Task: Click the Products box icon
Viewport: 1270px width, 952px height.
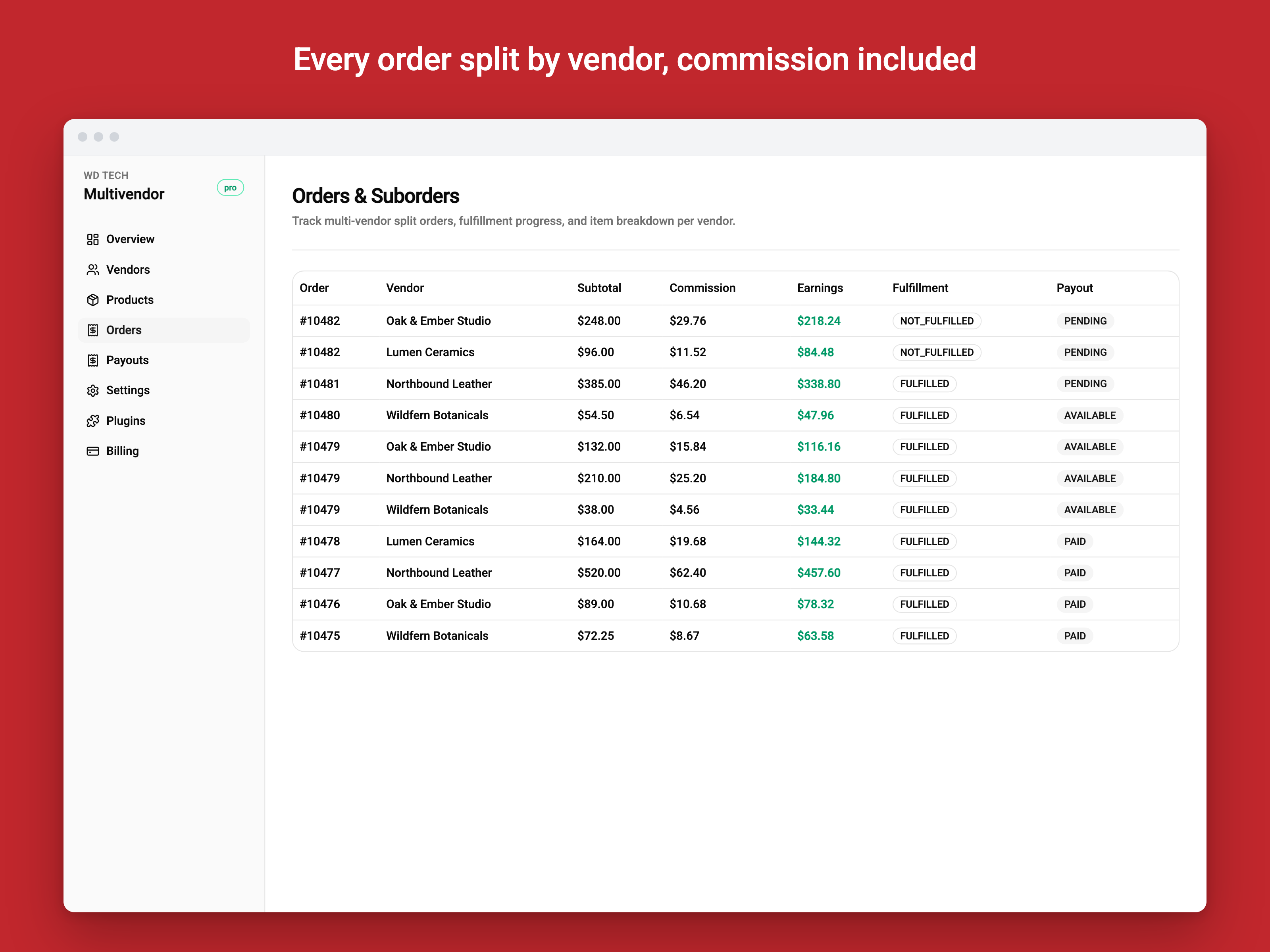Action: pyautogui.click(x=92, y=299)
